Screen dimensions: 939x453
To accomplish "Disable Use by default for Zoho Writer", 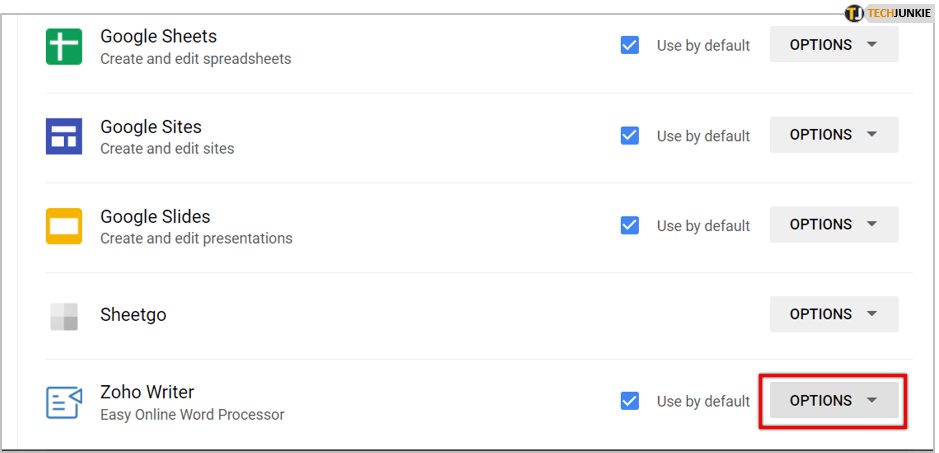I will [630, 401].
